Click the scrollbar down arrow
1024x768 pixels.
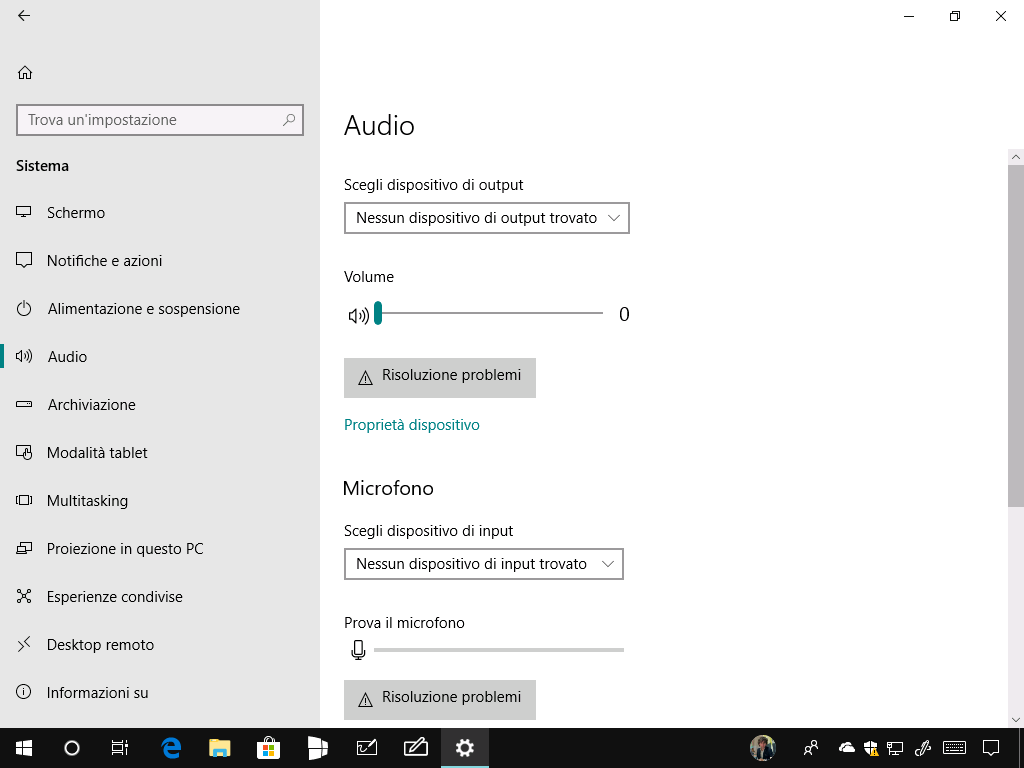[x=1016, y=720]
